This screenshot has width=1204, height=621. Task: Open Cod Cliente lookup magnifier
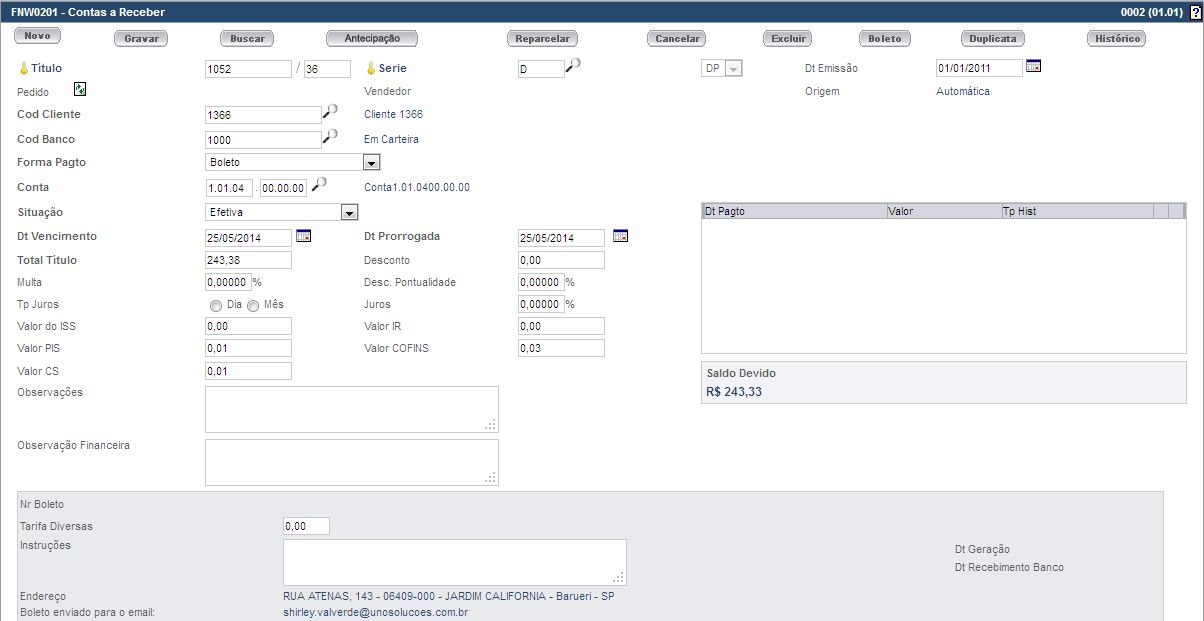point(330,112)
